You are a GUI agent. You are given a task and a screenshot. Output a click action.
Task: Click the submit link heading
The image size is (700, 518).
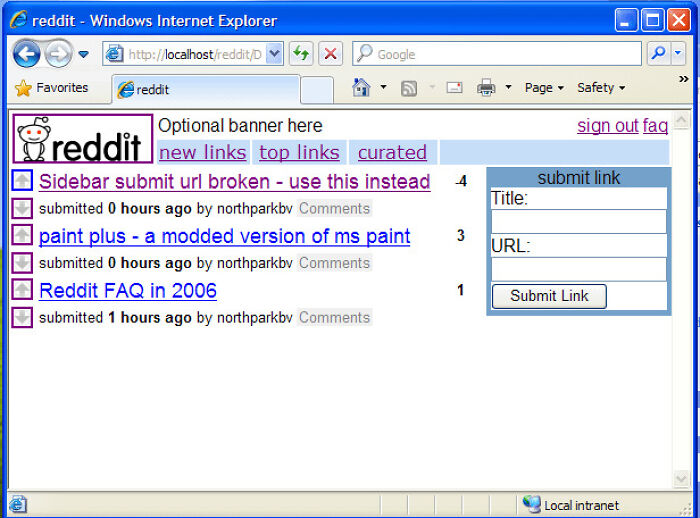point(579,178)
